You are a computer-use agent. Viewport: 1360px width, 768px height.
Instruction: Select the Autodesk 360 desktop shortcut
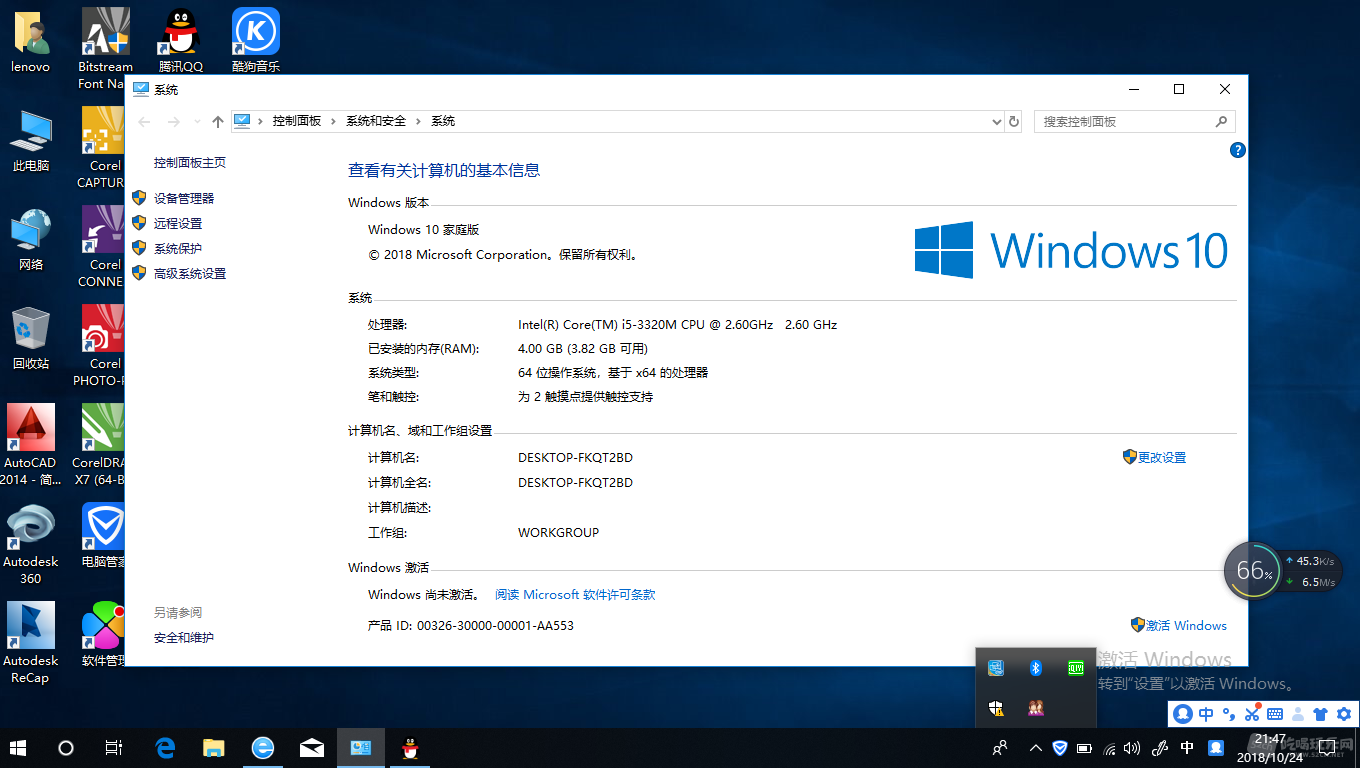point(31,544)
